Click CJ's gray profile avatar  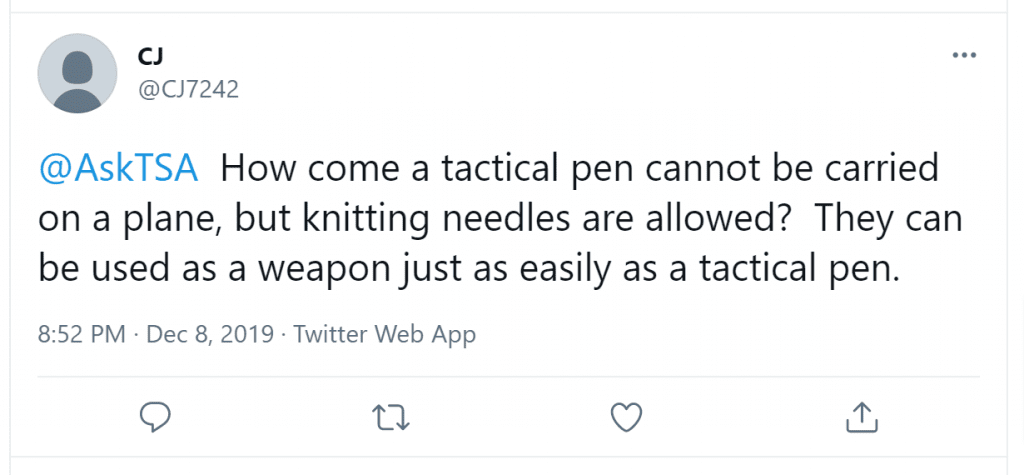77,73
